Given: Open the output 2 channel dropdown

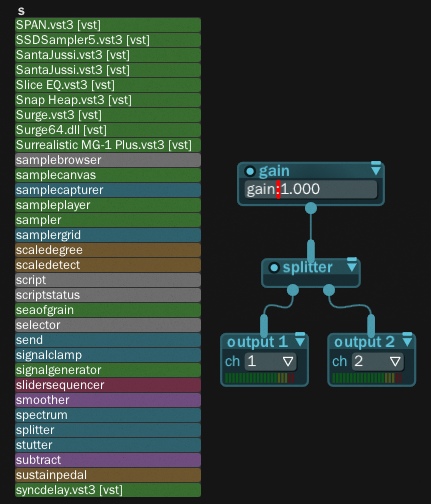Looking at the screenshot, I should pos(378,362).
